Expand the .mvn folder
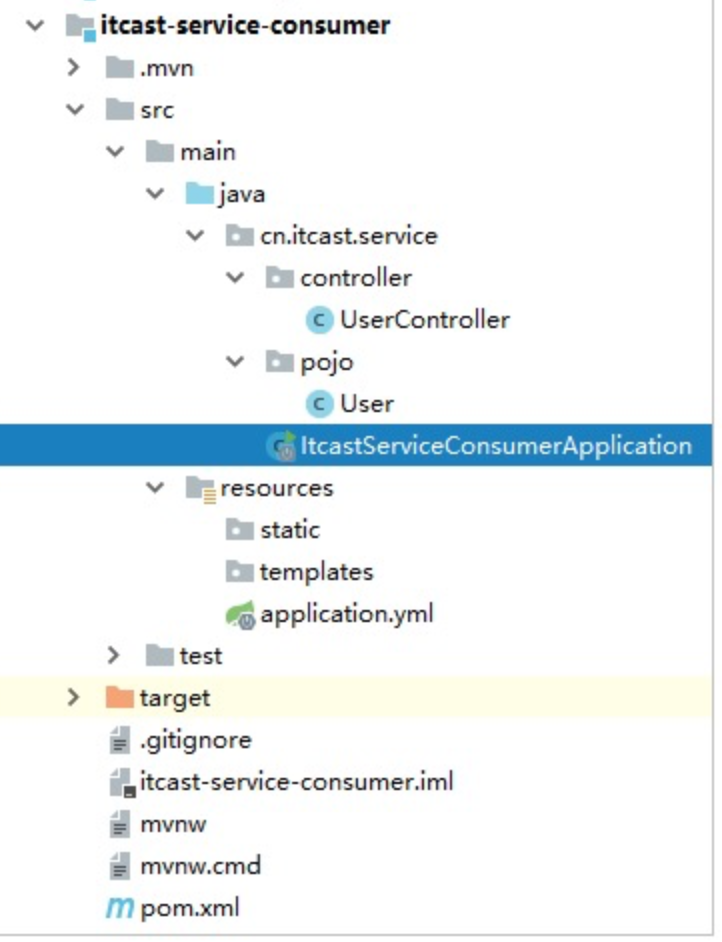 pos(73,67)
